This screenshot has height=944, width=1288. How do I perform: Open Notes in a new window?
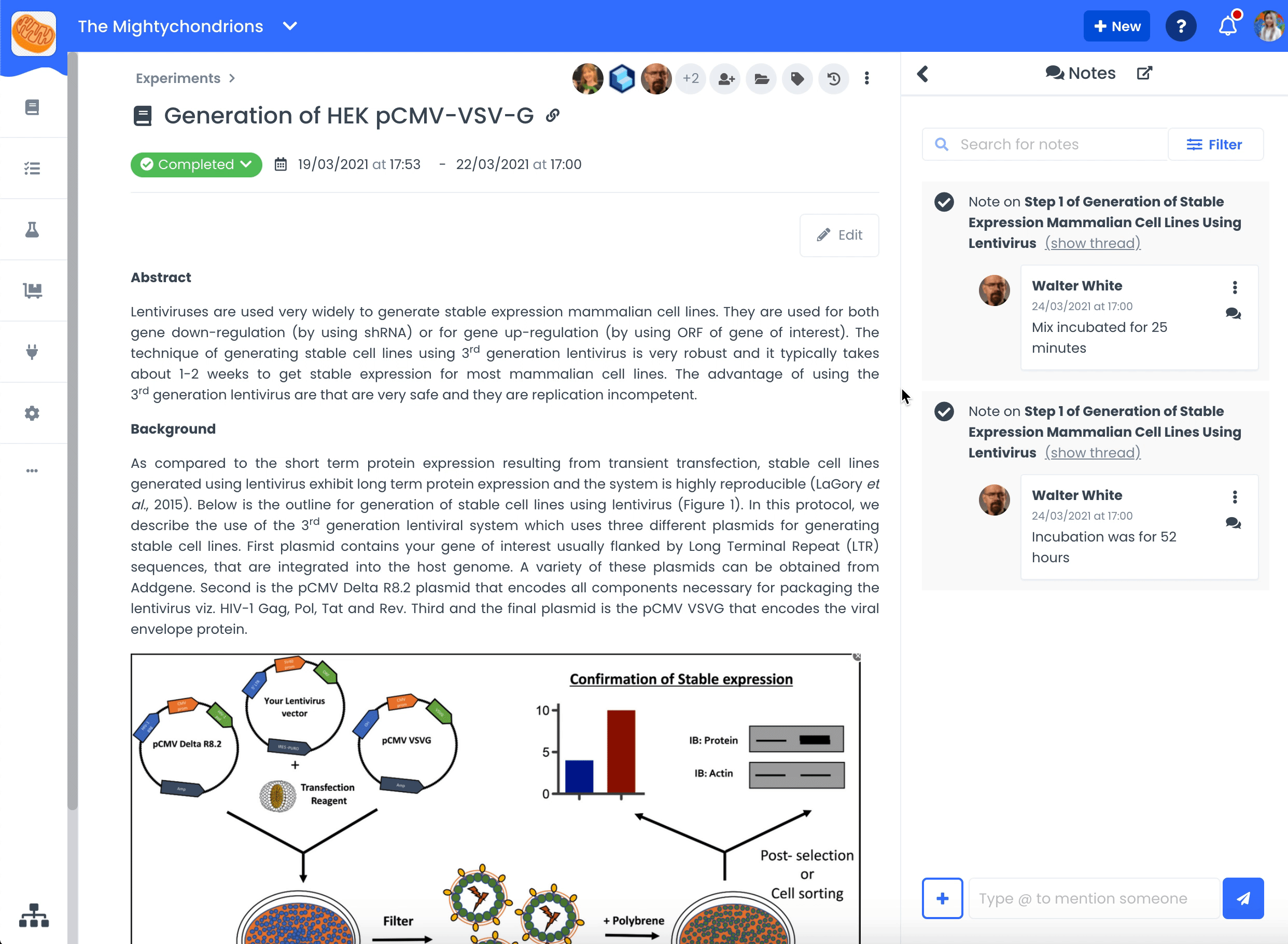pos(1144,73)
